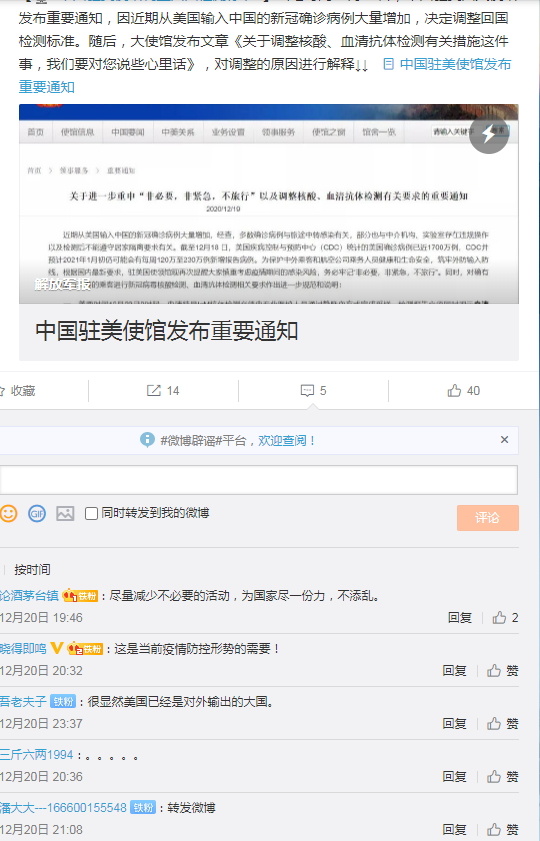Viewport: 540px width, 841px height.
Task: Close the 微博辟谣 notice banner
Action: 504,439
